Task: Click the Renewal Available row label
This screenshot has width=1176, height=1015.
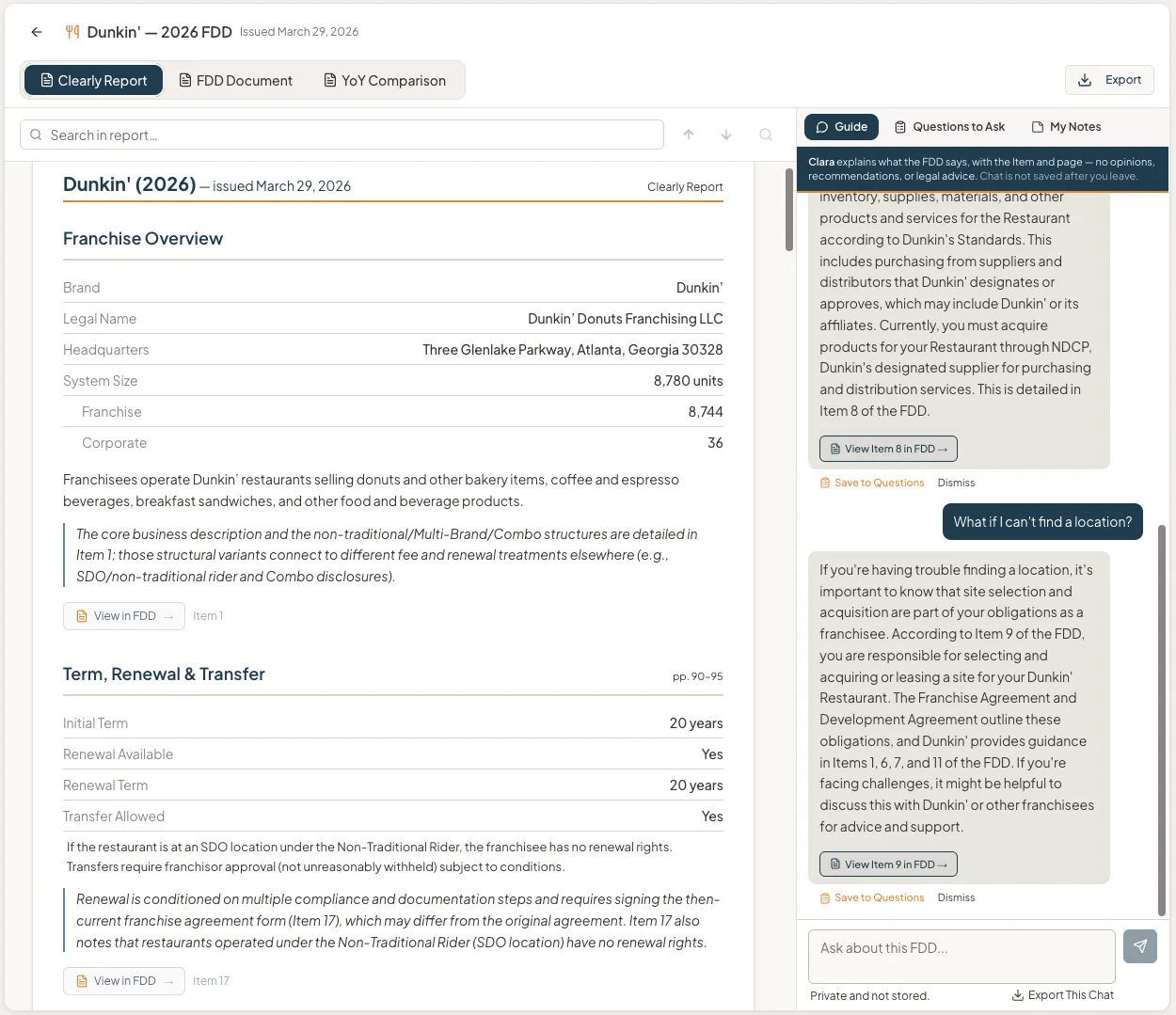Action: coord(118,754)
